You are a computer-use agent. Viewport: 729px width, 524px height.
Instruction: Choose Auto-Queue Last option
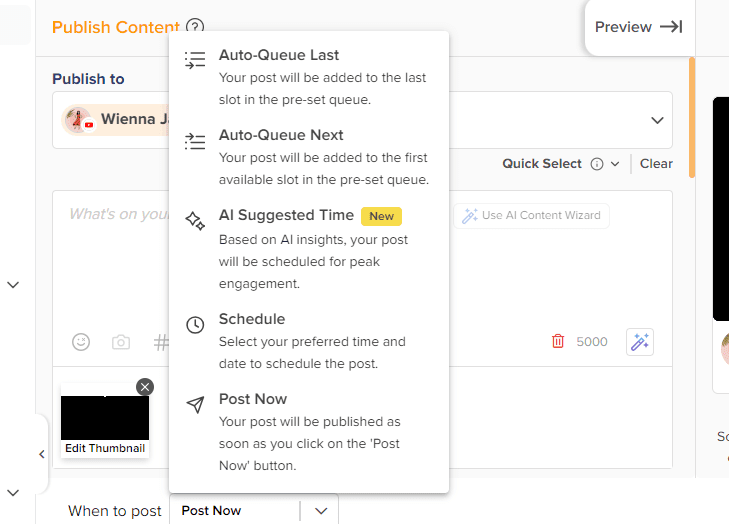[x=279, y=56]
